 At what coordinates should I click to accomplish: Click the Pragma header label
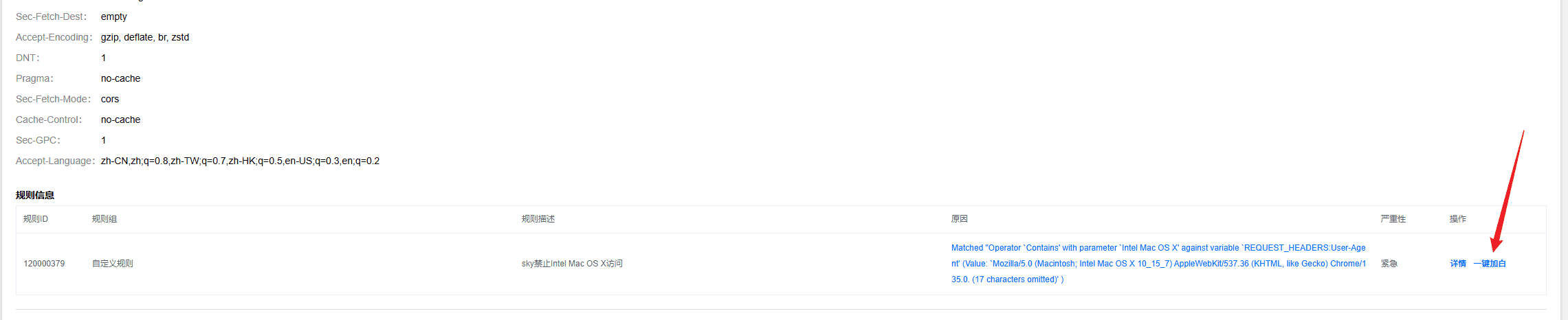click(34, 78)
